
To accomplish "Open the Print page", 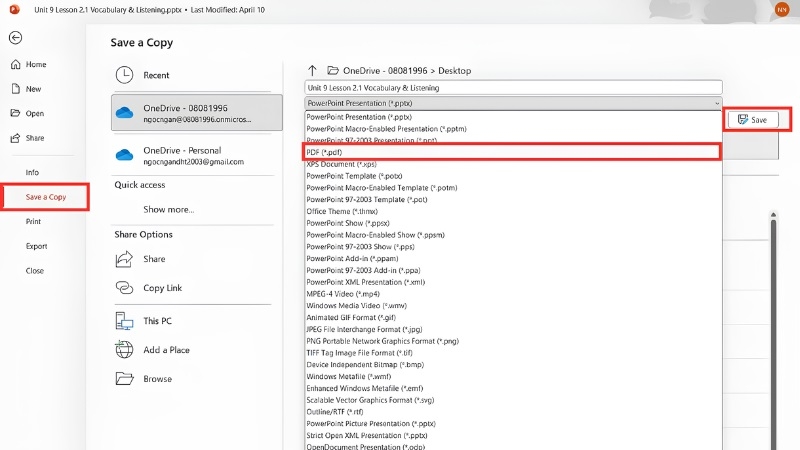I will [33, 221].
